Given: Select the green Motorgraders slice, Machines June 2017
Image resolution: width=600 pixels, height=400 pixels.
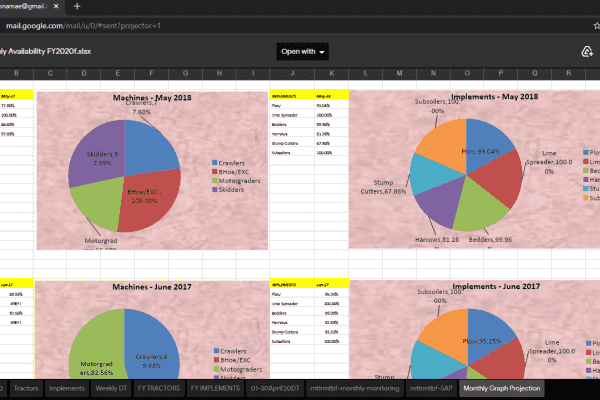Looking at the screenshot, I should 98,344.
